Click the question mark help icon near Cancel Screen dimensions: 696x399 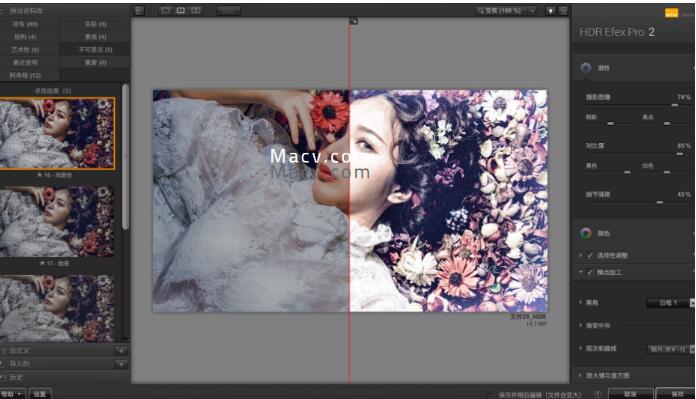[x=597, y=394]
